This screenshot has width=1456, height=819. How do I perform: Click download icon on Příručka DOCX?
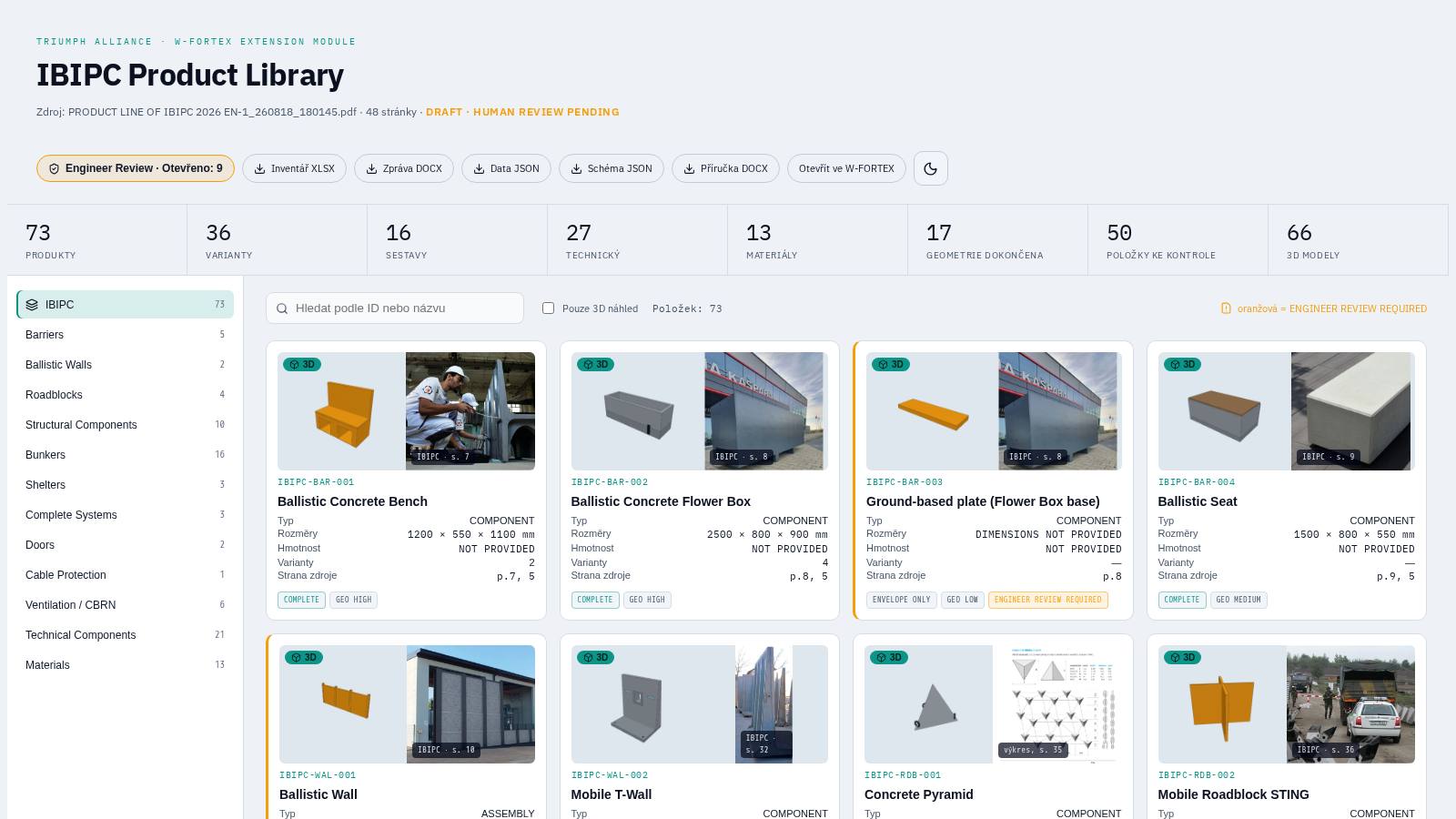pos(689,168)
